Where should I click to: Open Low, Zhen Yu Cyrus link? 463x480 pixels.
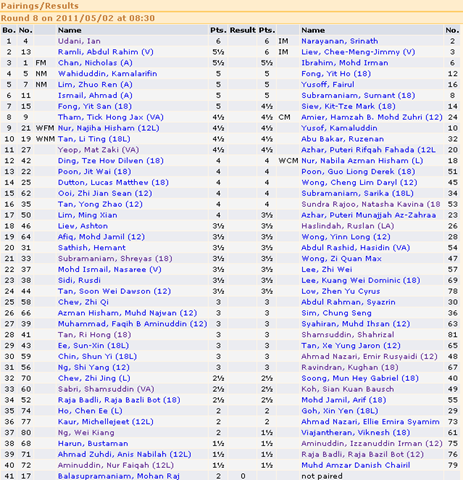point(341,291)
